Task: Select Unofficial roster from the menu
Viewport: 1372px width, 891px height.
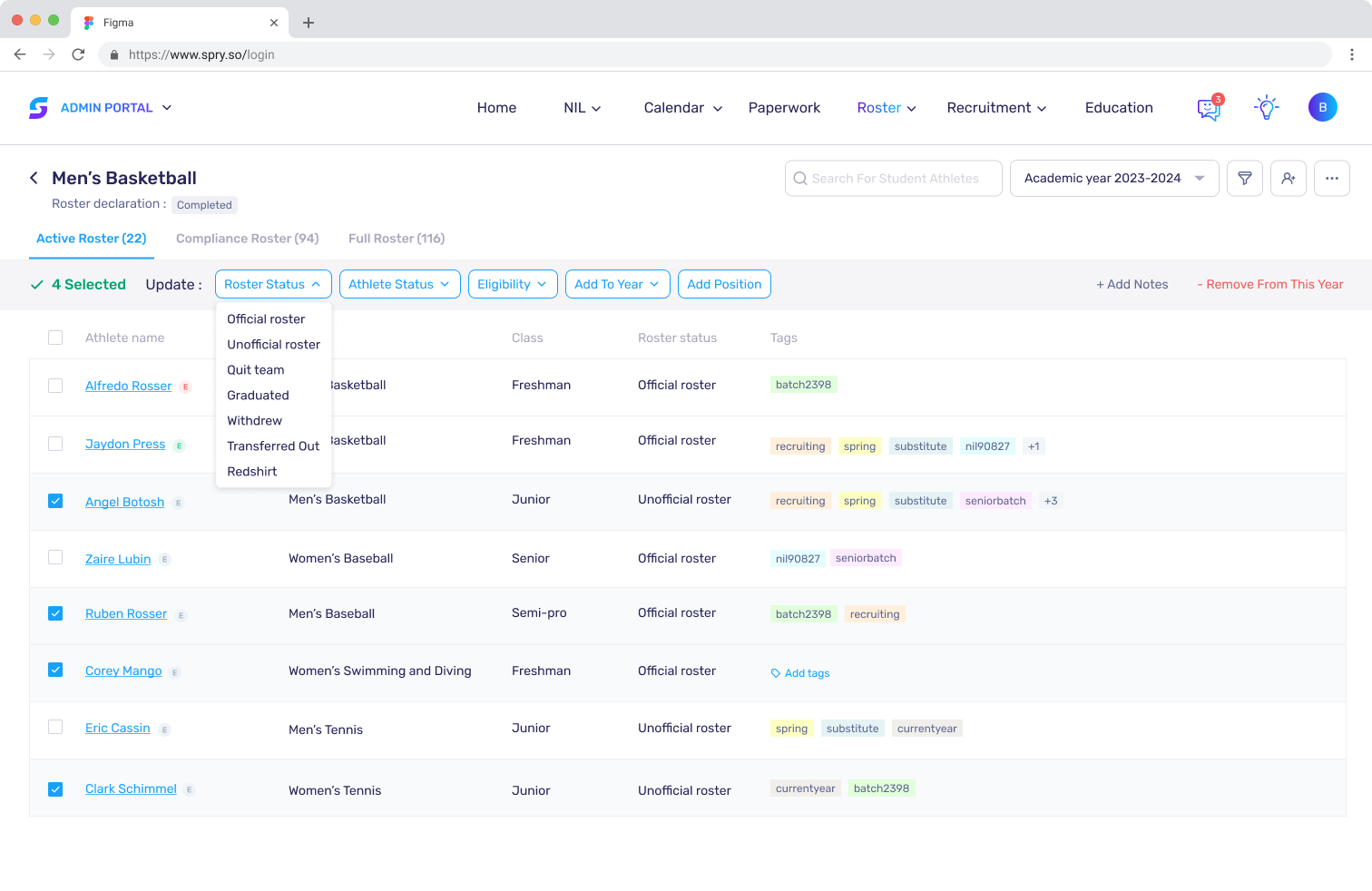Action: coord(273,345)
